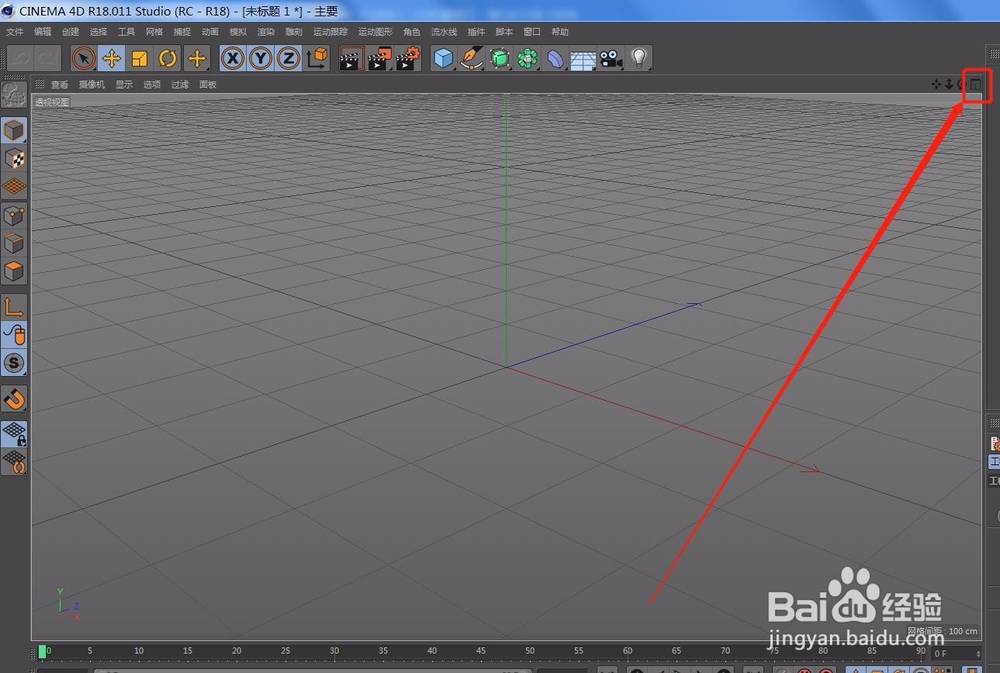Screen dimensions: 1000x673
Task: Click frame 20 on the timeline ruler
Action: pyautogui.click(x=237, y=651)
